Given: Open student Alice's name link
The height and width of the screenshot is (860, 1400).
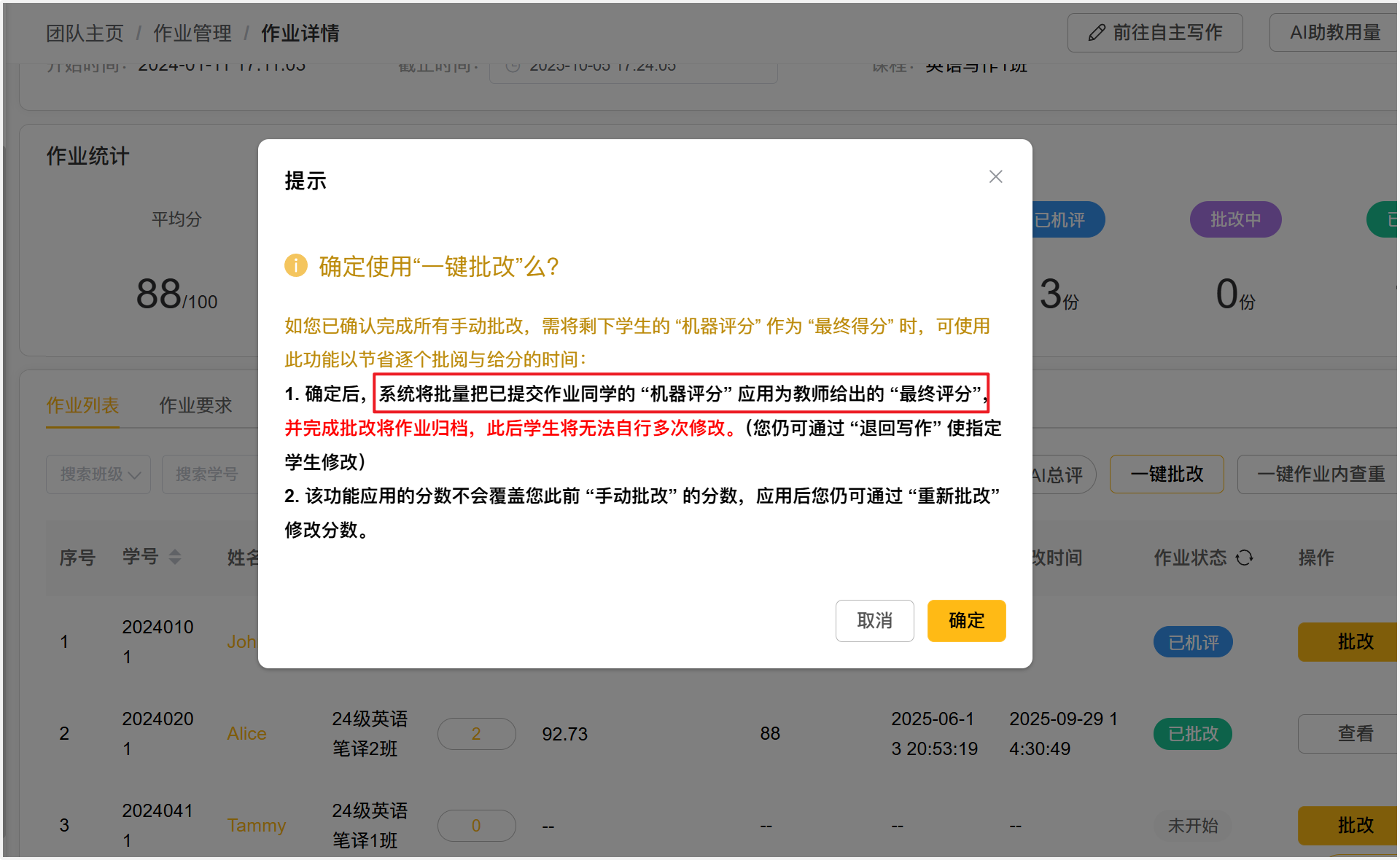Looking at the screenshot, I should (x=246, y=734).
